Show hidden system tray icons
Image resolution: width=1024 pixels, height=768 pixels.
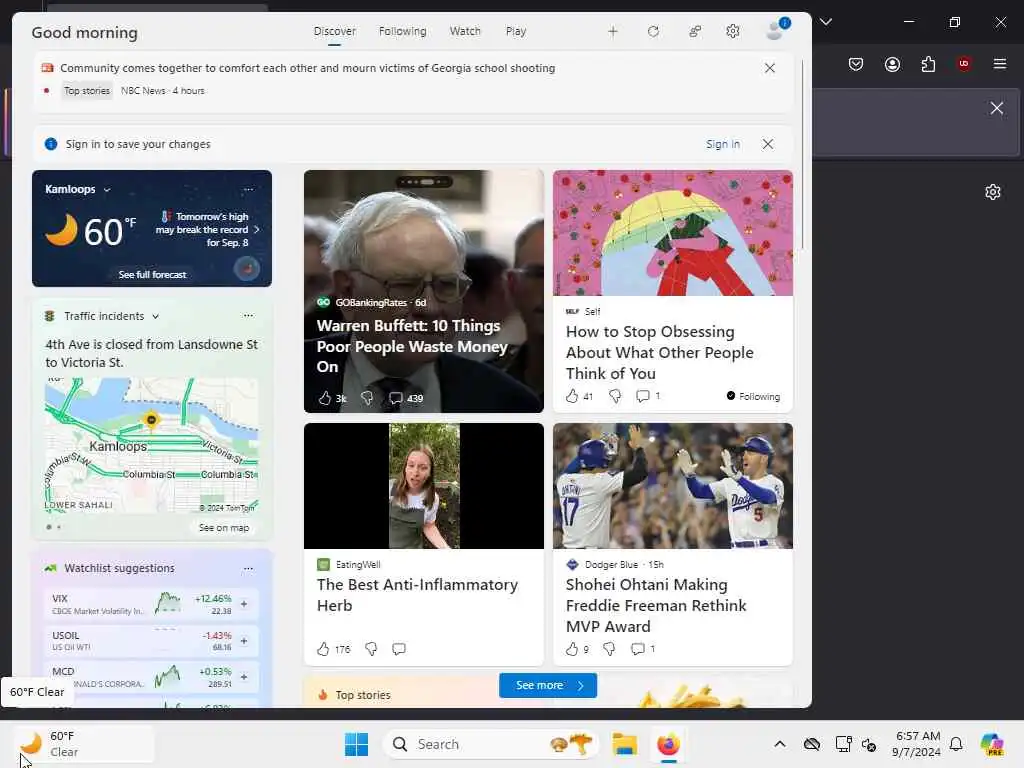780,744
